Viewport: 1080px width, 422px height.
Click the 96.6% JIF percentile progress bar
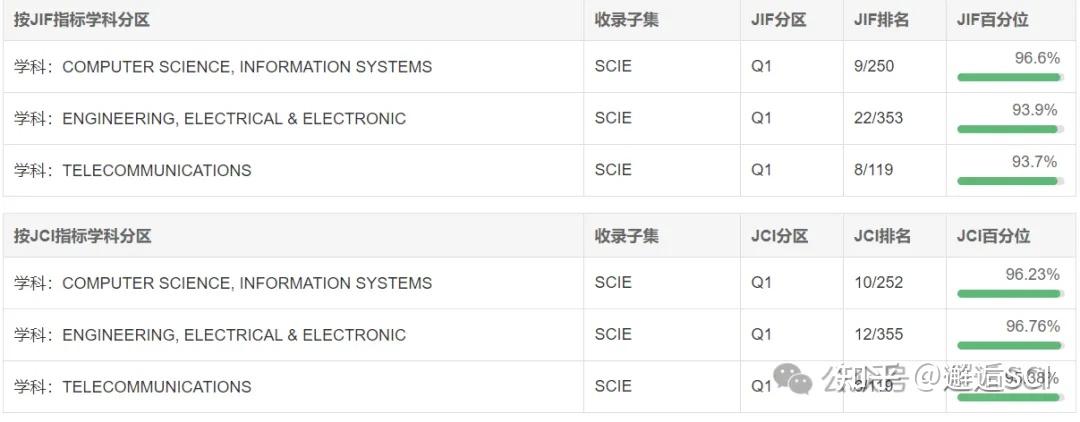(1008, 77)
